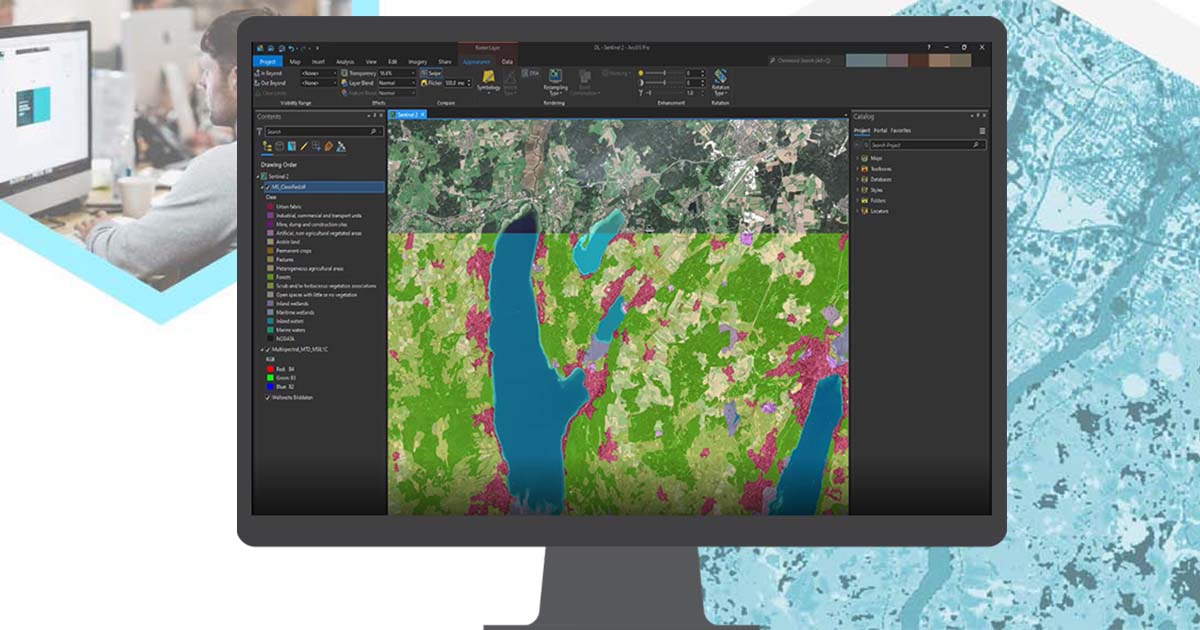Screen dimensions: 1200x630
Task: Enable DSA dynamic range adjustment button
Action: tap(530, 70)
